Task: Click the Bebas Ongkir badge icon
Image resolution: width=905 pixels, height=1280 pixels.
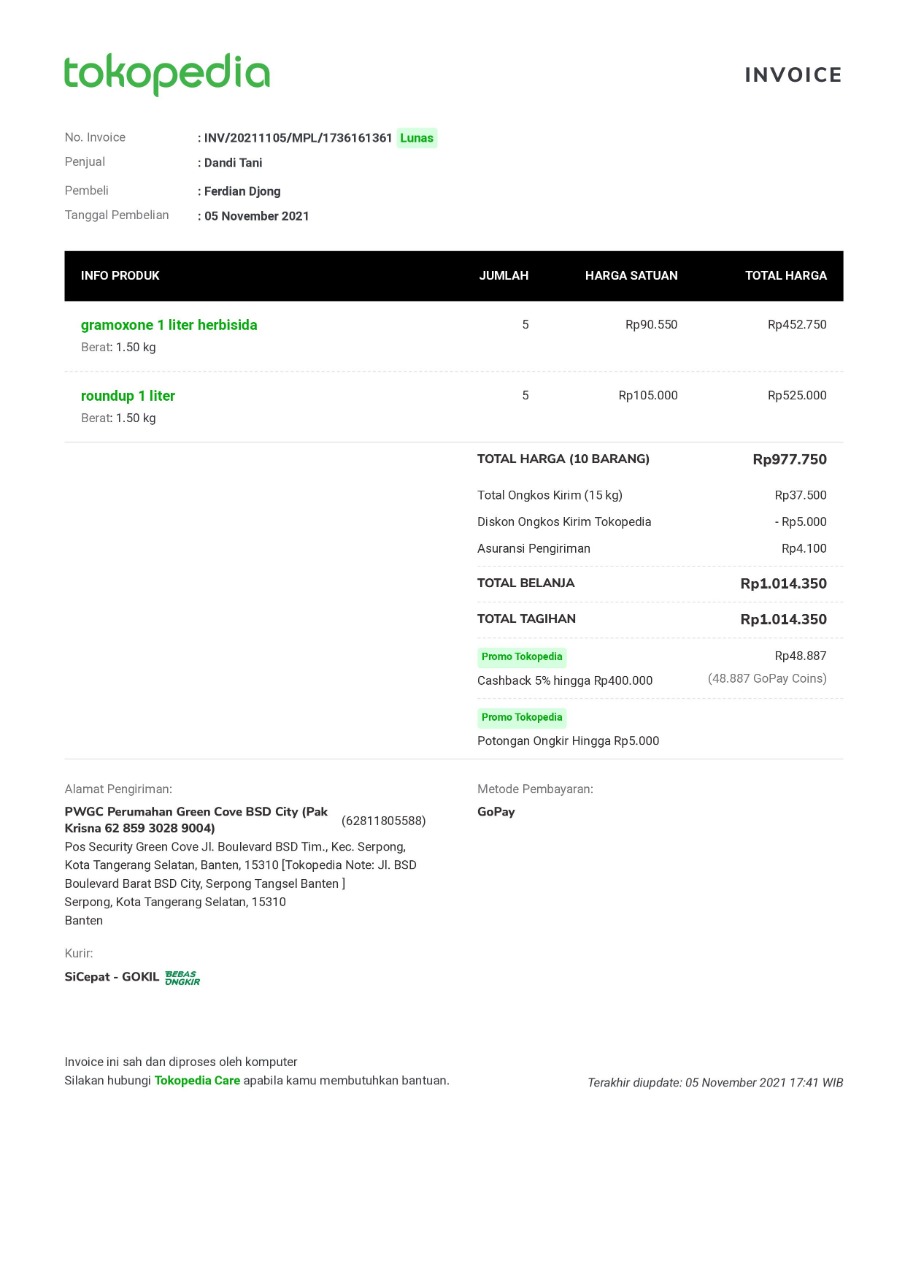Action: [182, 977]
